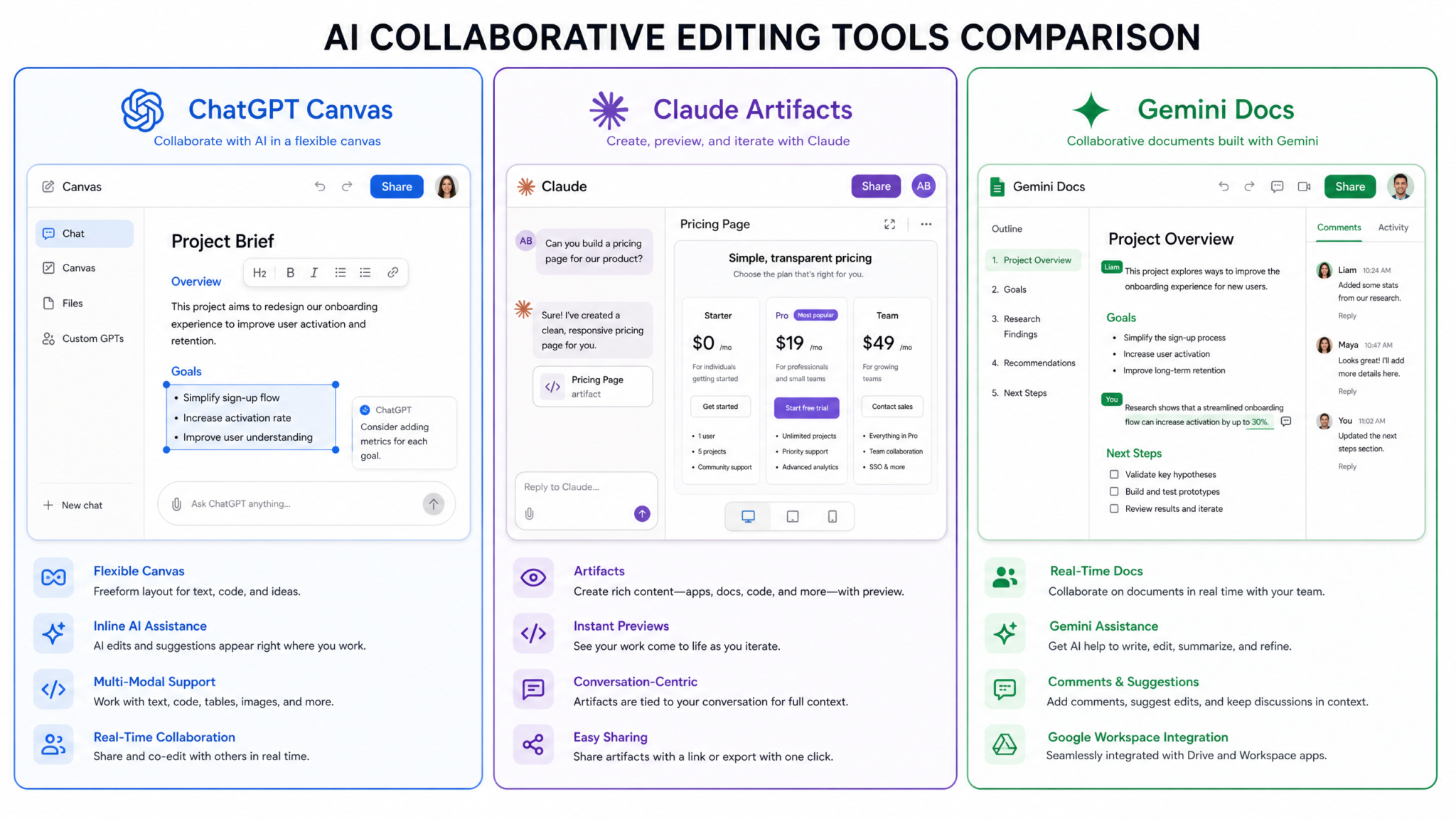Switch preview to tablet view

[x=793, y=517]
